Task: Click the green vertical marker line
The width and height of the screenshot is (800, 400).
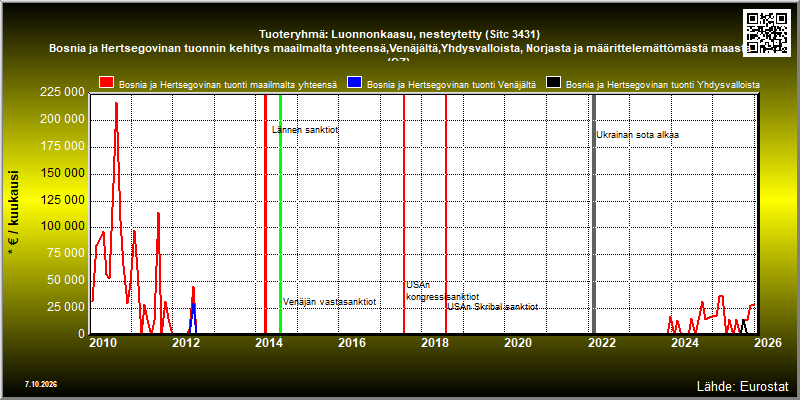Action: pyautogui.click(x=281, y=214)
